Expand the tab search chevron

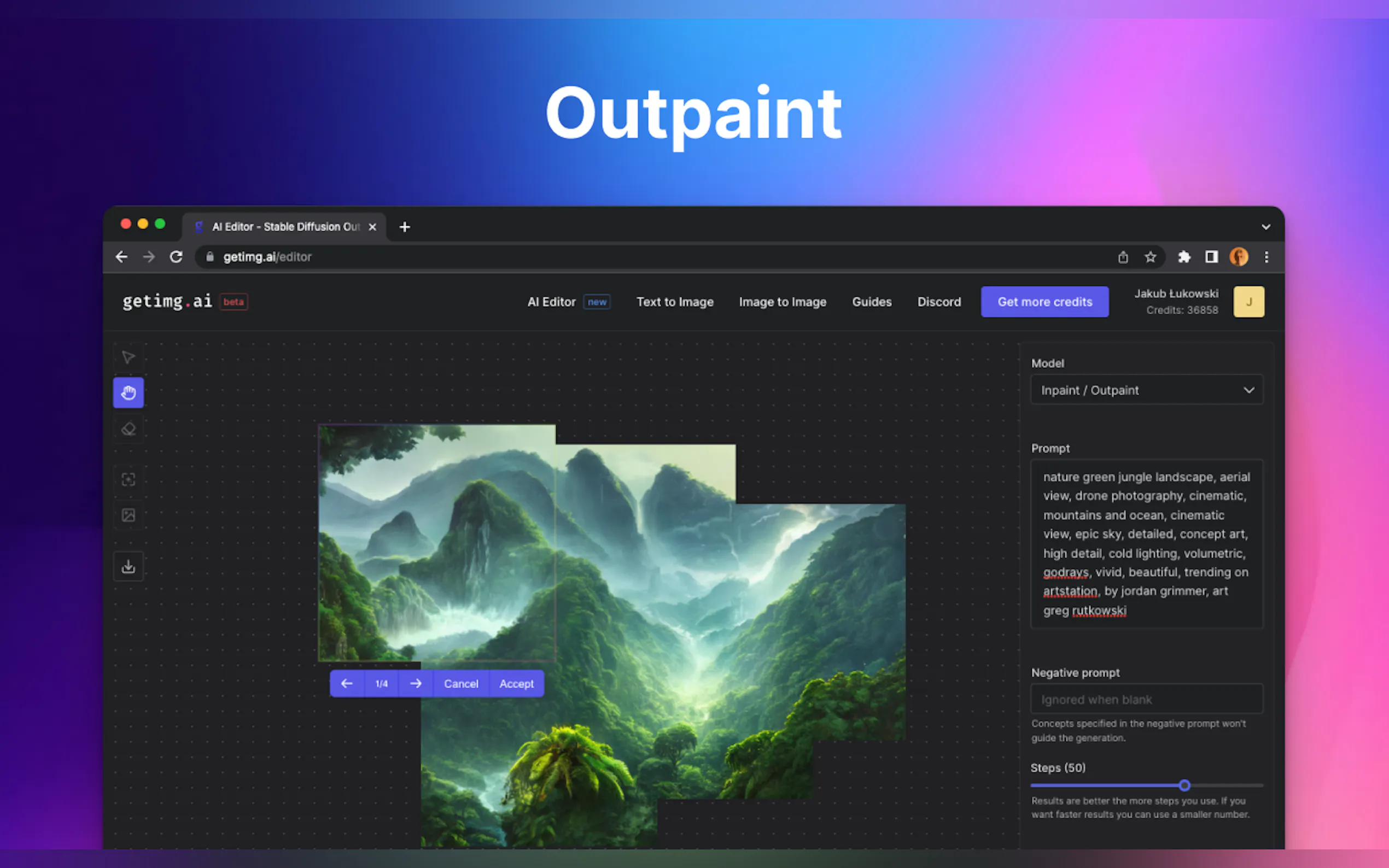[1265, 227]
